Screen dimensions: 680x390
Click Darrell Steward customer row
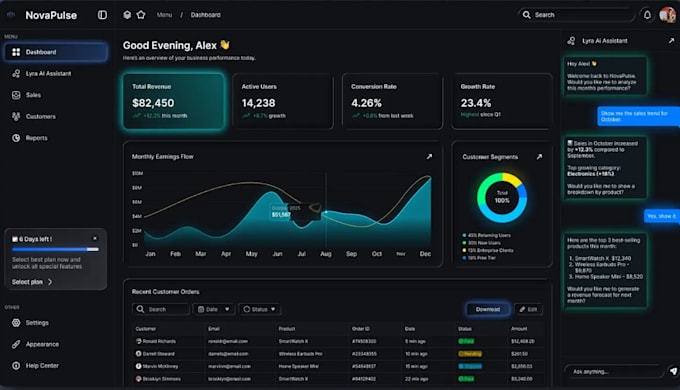tap(338, 354)
